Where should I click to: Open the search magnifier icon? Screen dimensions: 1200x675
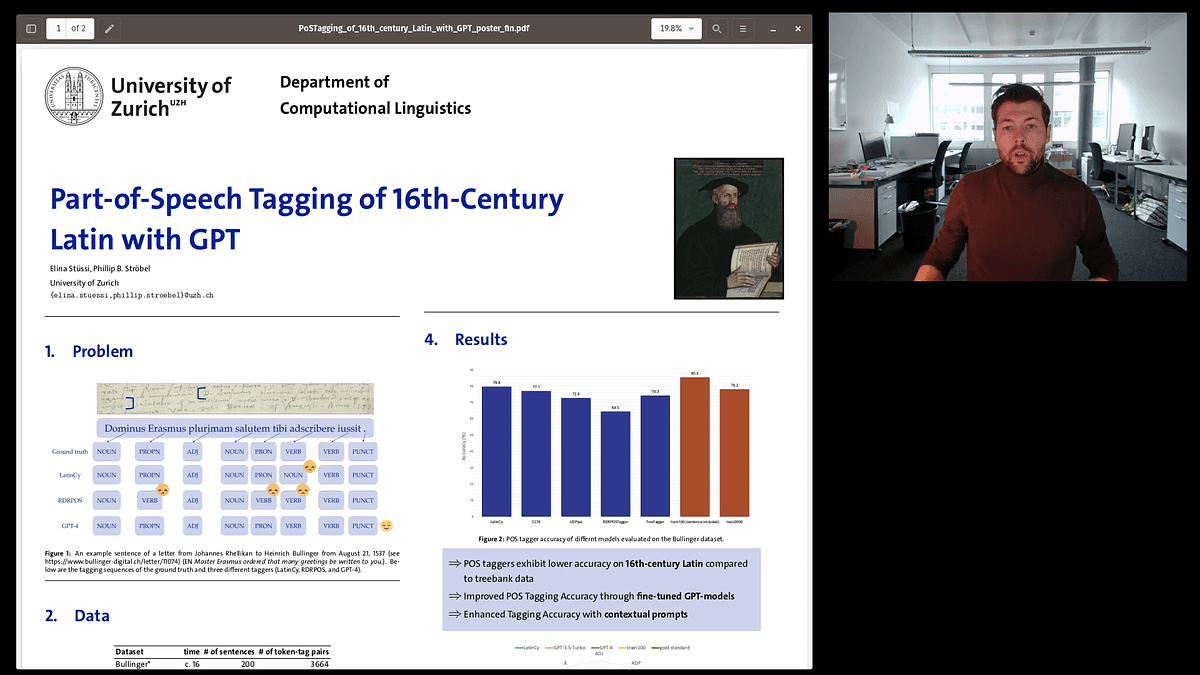717,28
